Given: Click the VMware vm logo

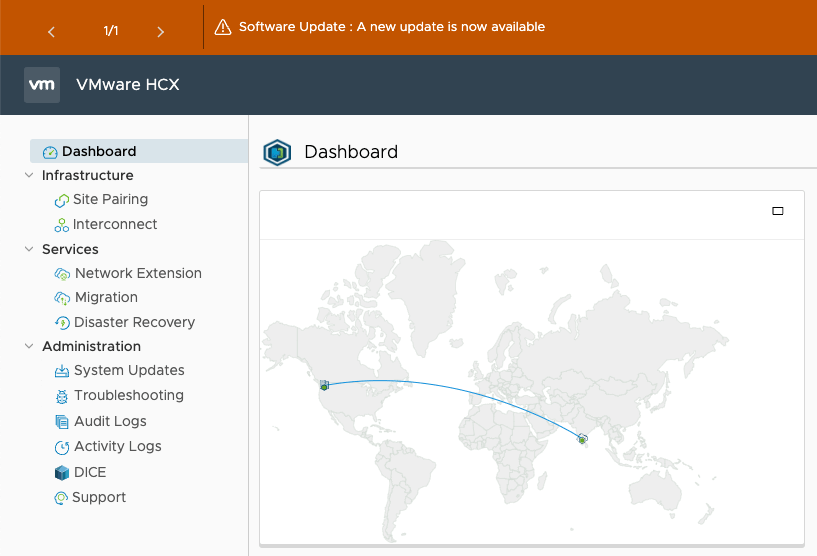Looking at the screenshot, I should [42, 85].
